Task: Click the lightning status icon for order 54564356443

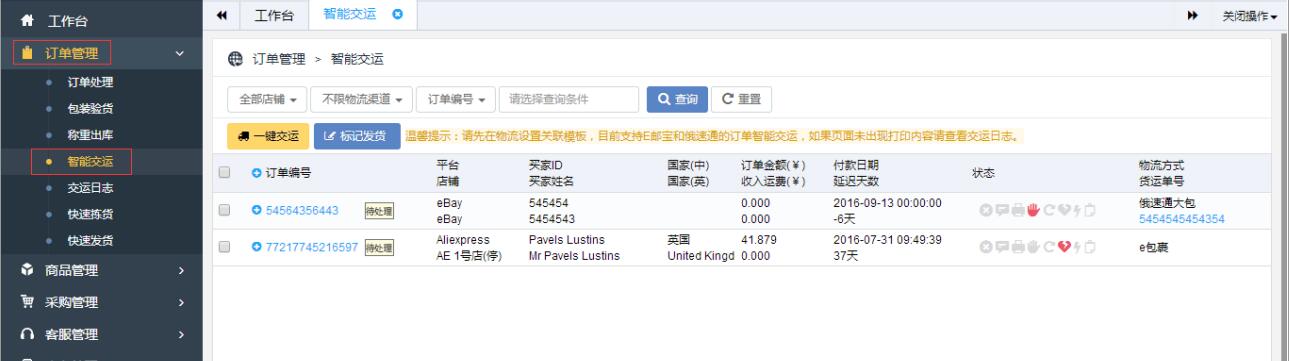Action: pos(1077,210)
